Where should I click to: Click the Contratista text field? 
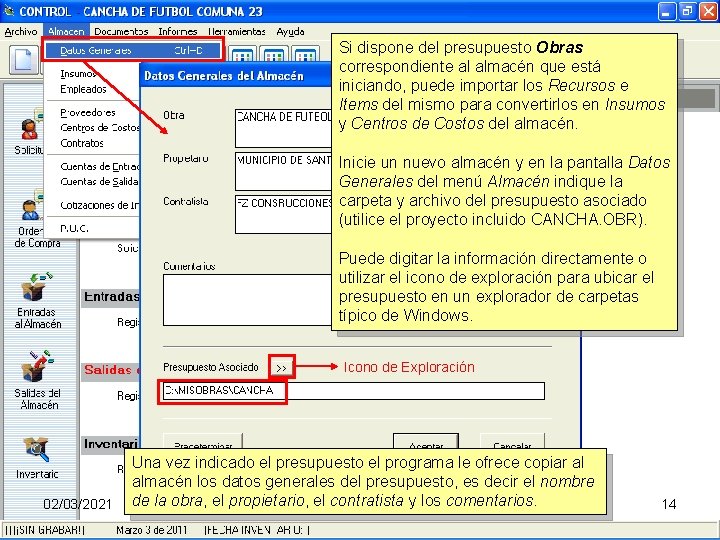[283, 214]
